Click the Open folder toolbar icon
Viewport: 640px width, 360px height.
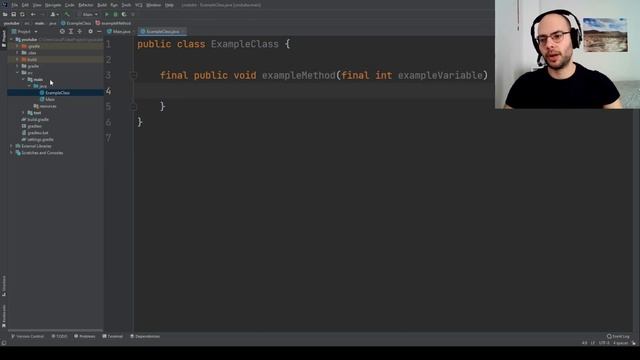pyautogui.click(x=5, y=14)
